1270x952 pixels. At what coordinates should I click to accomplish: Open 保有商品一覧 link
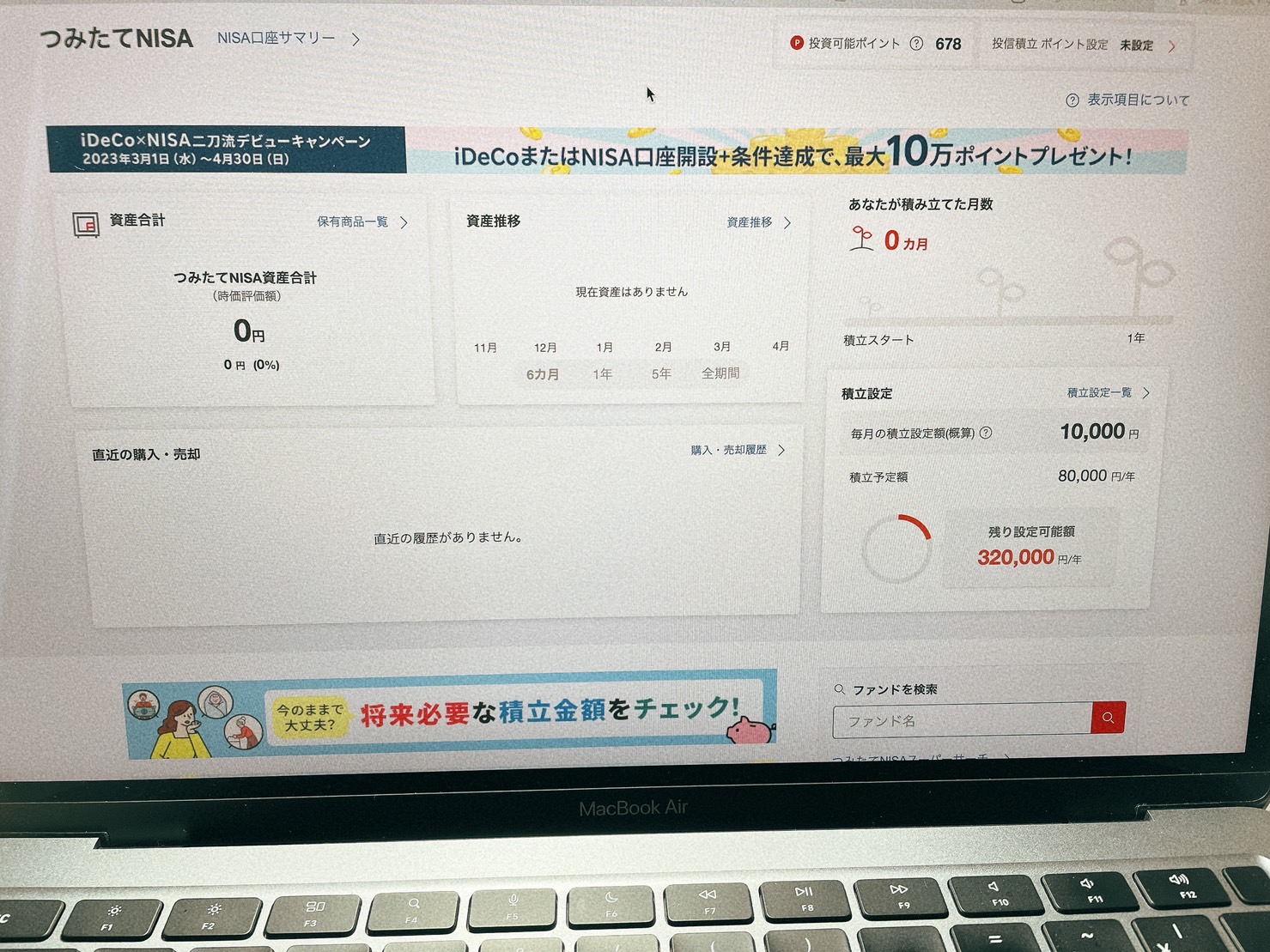coord(352,221)
